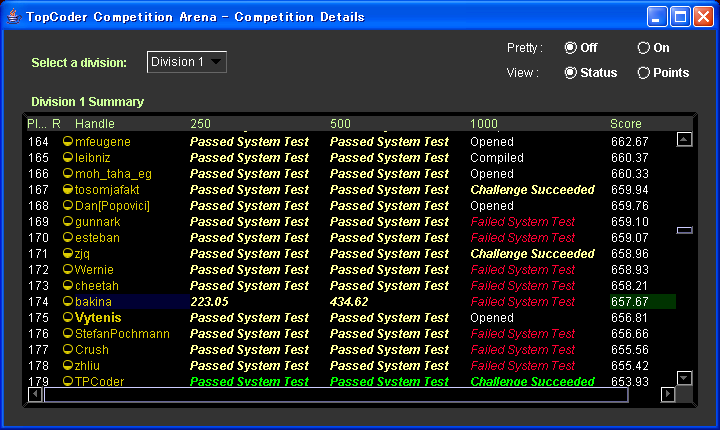Select handle zjq
Screen dimensions: 720x430
(82, 254)
